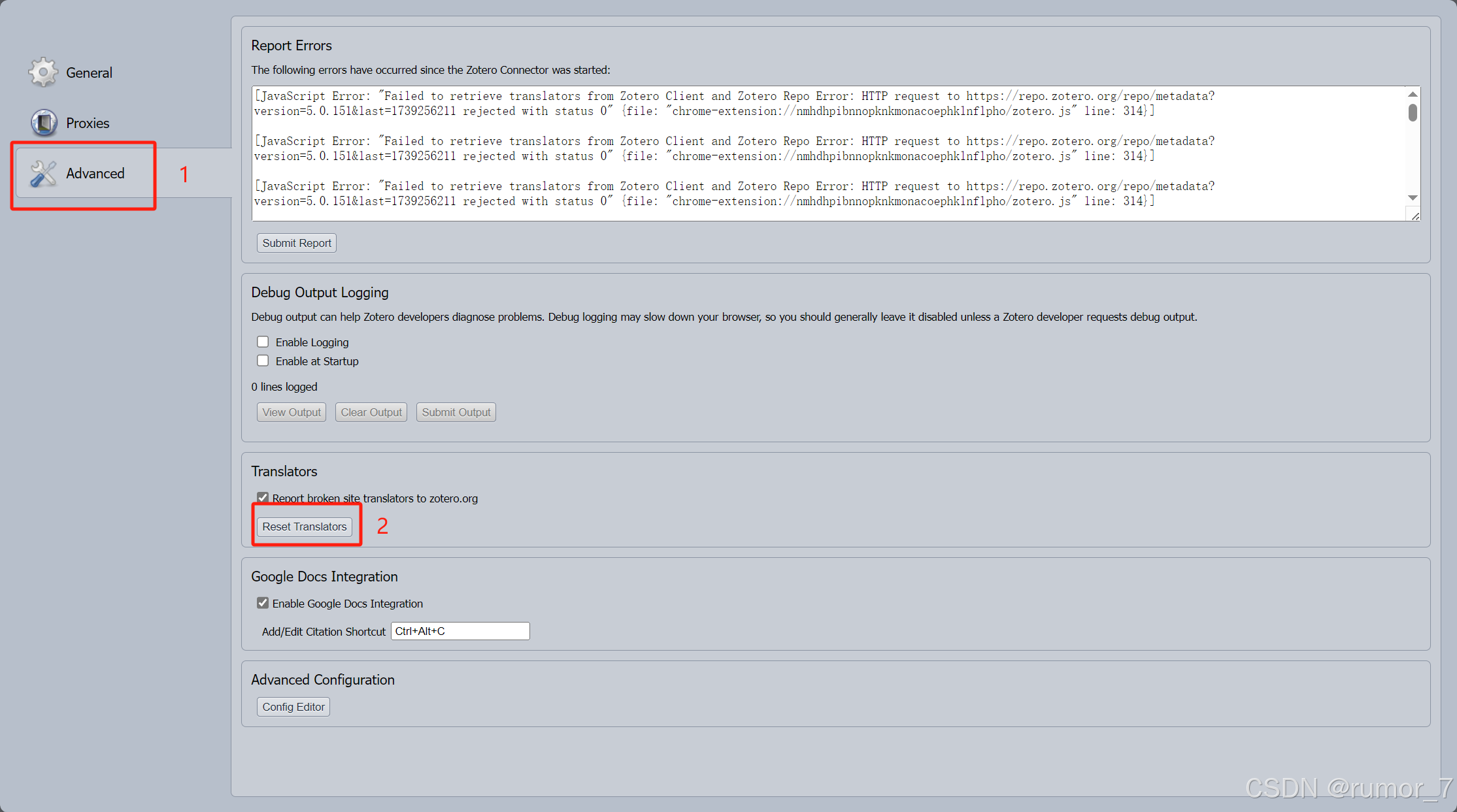Click the error textarea resize handle
Image resolution: width=1457 pixels, height=812 pixels.
pyautogui.click(x=1415, y=216)
